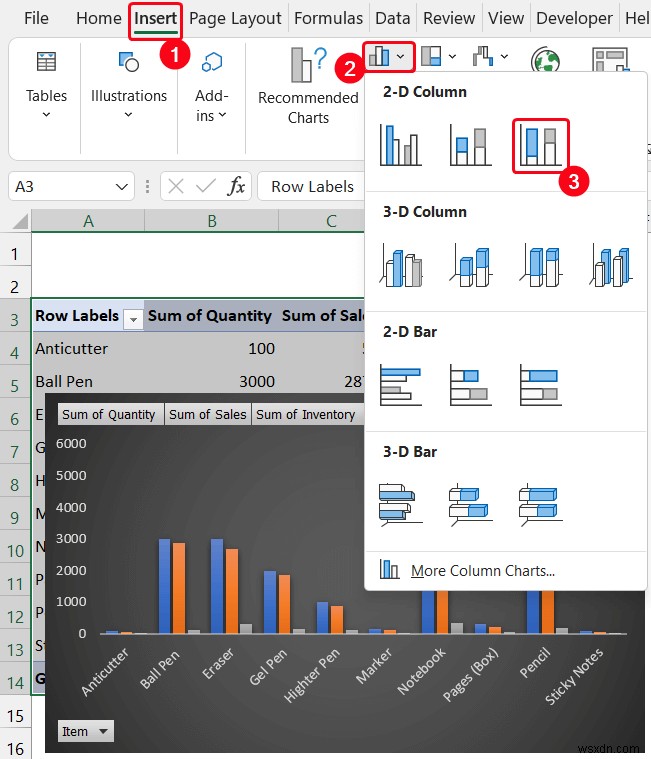Switch to the Page Layout tab
The width and height of the screenshot is (651, 759).
[235, 18]
